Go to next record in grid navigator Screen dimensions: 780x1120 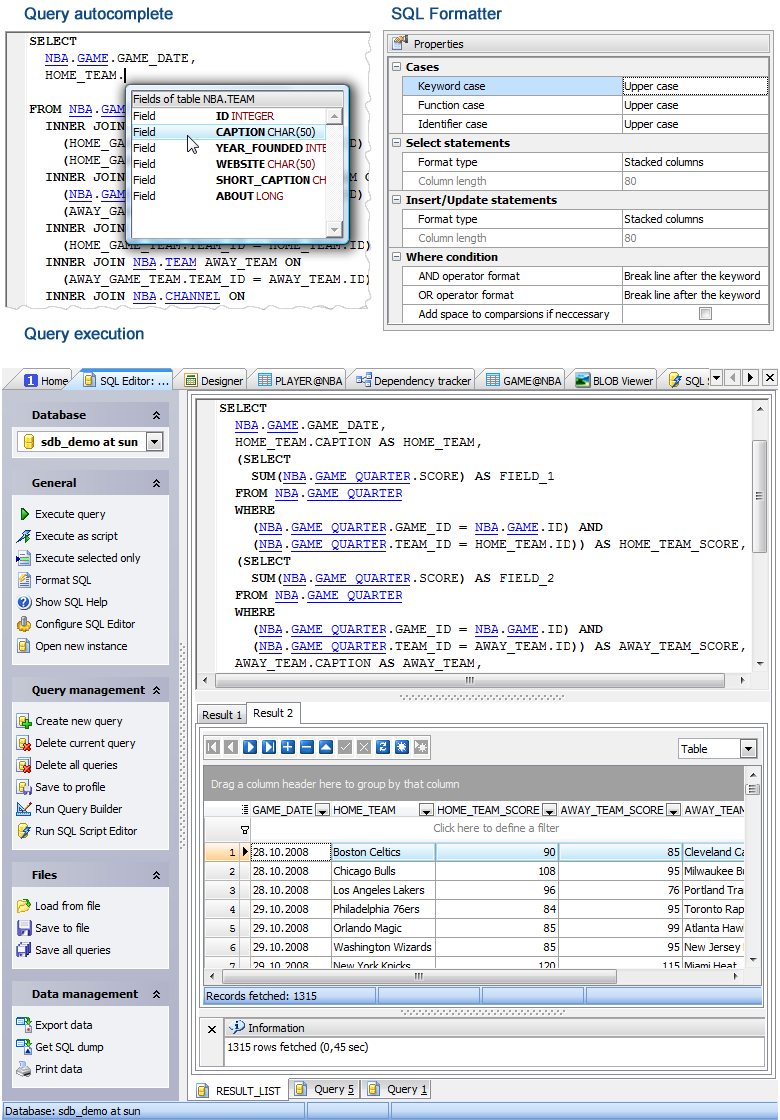pyautogui.click(x=250, y=747)
